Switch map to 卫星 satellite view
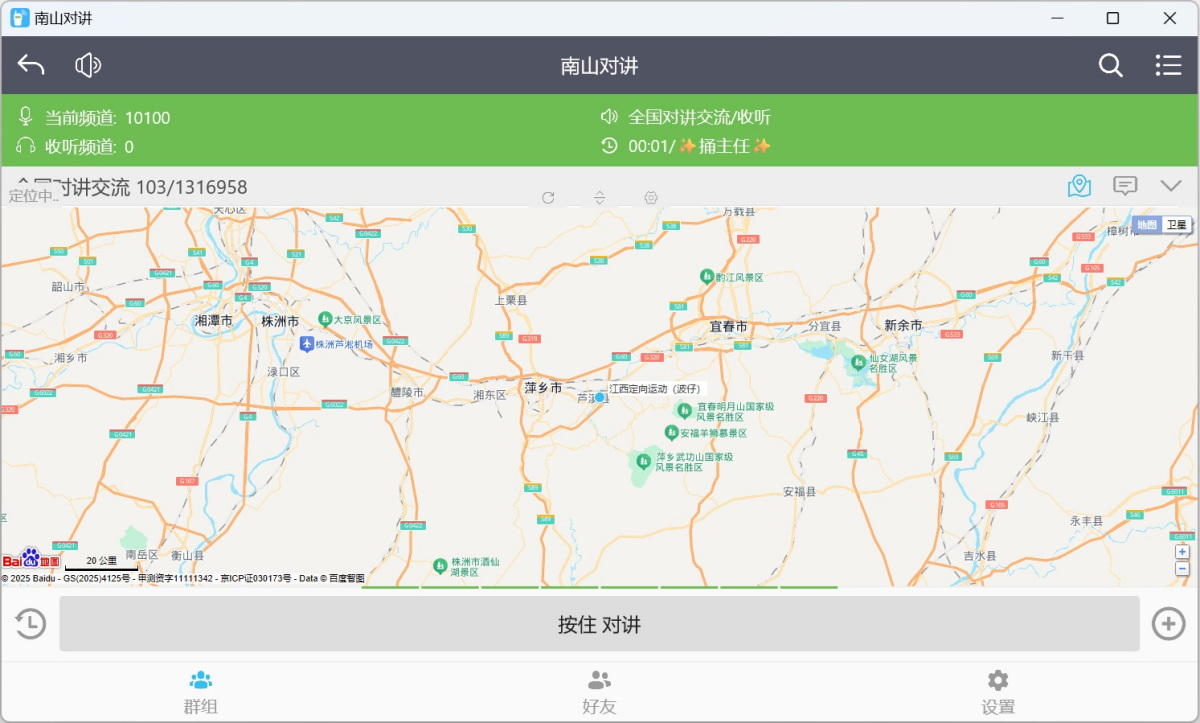 (x=1176, y=225)
